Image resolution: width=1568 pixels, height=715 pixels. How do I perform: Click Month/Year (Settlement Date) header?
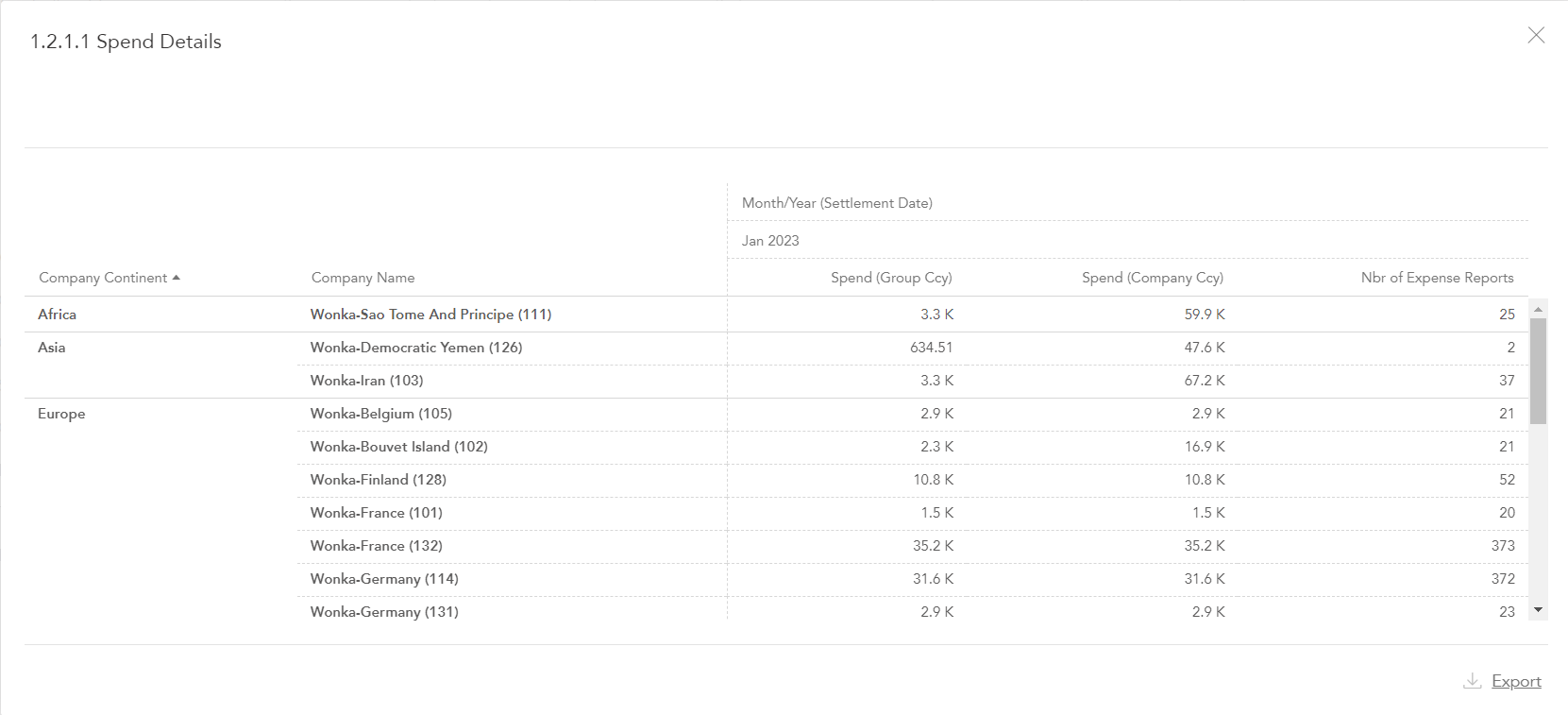coord(836,203)
